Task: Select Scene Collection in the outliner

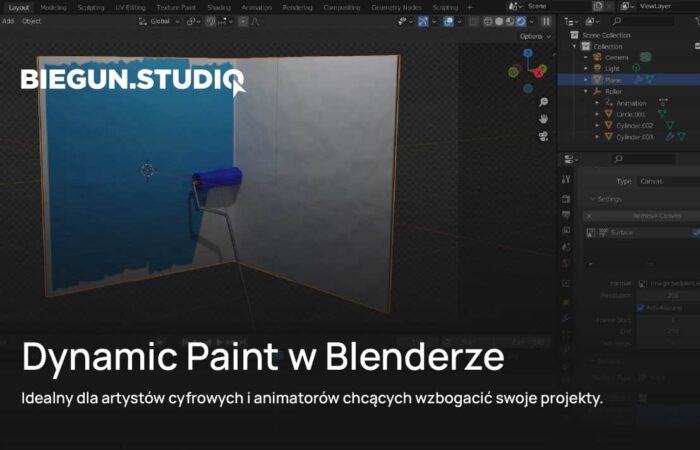Action: (x=606, y=35)
